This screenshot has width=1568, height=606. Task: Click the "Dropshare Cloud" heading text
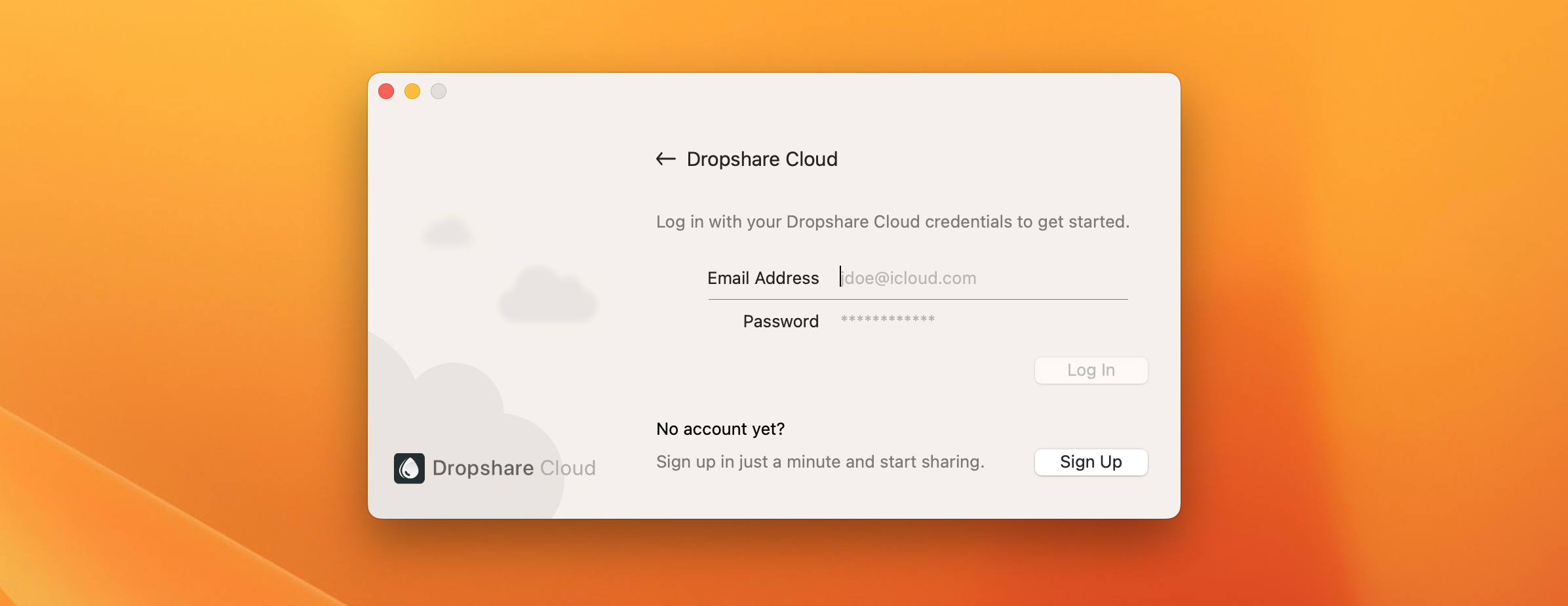[x=762, y=159]
